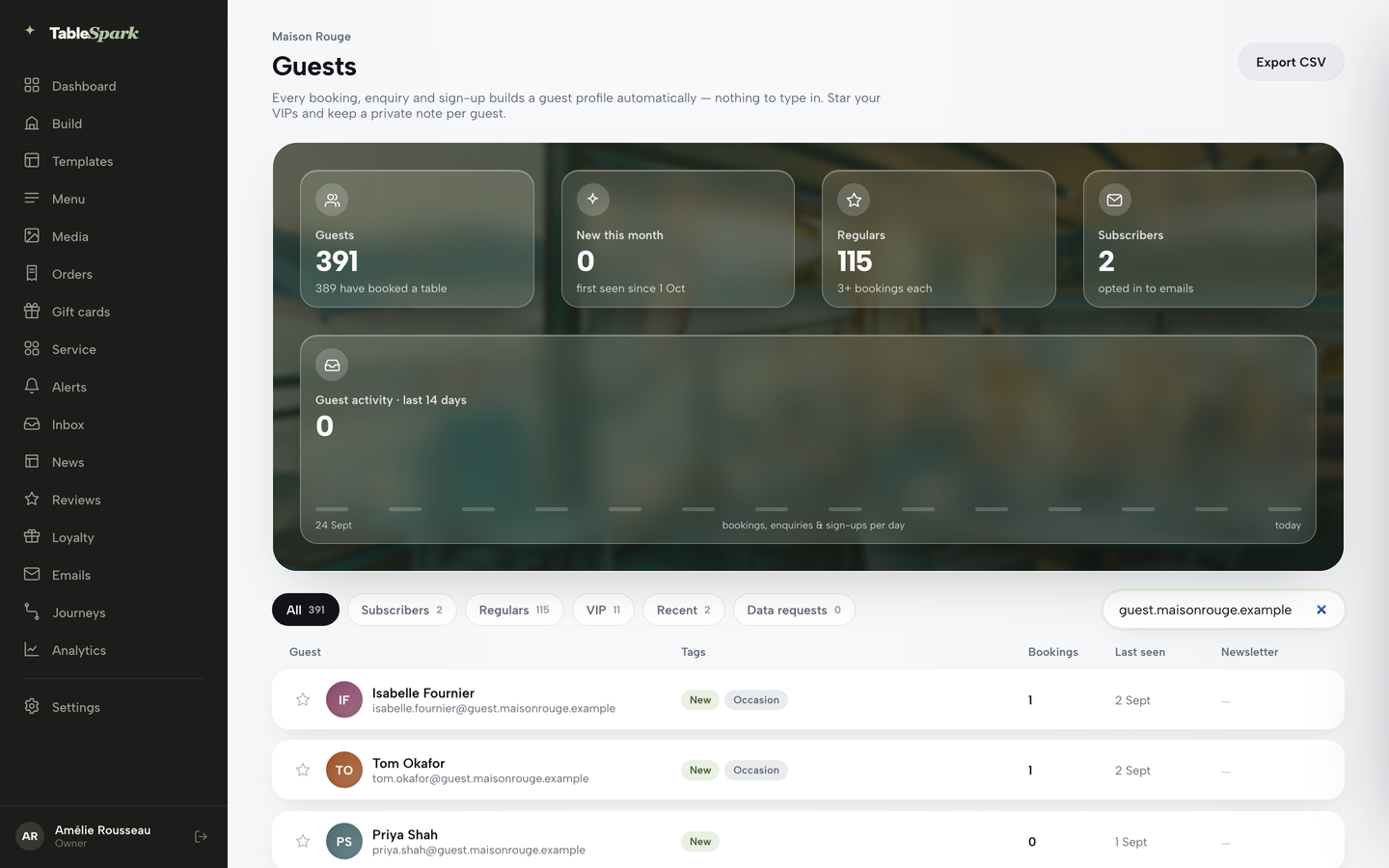This screenshot has height=868, width=1389.
Task: Navigate to News in the sidebar
Action: 114,462
